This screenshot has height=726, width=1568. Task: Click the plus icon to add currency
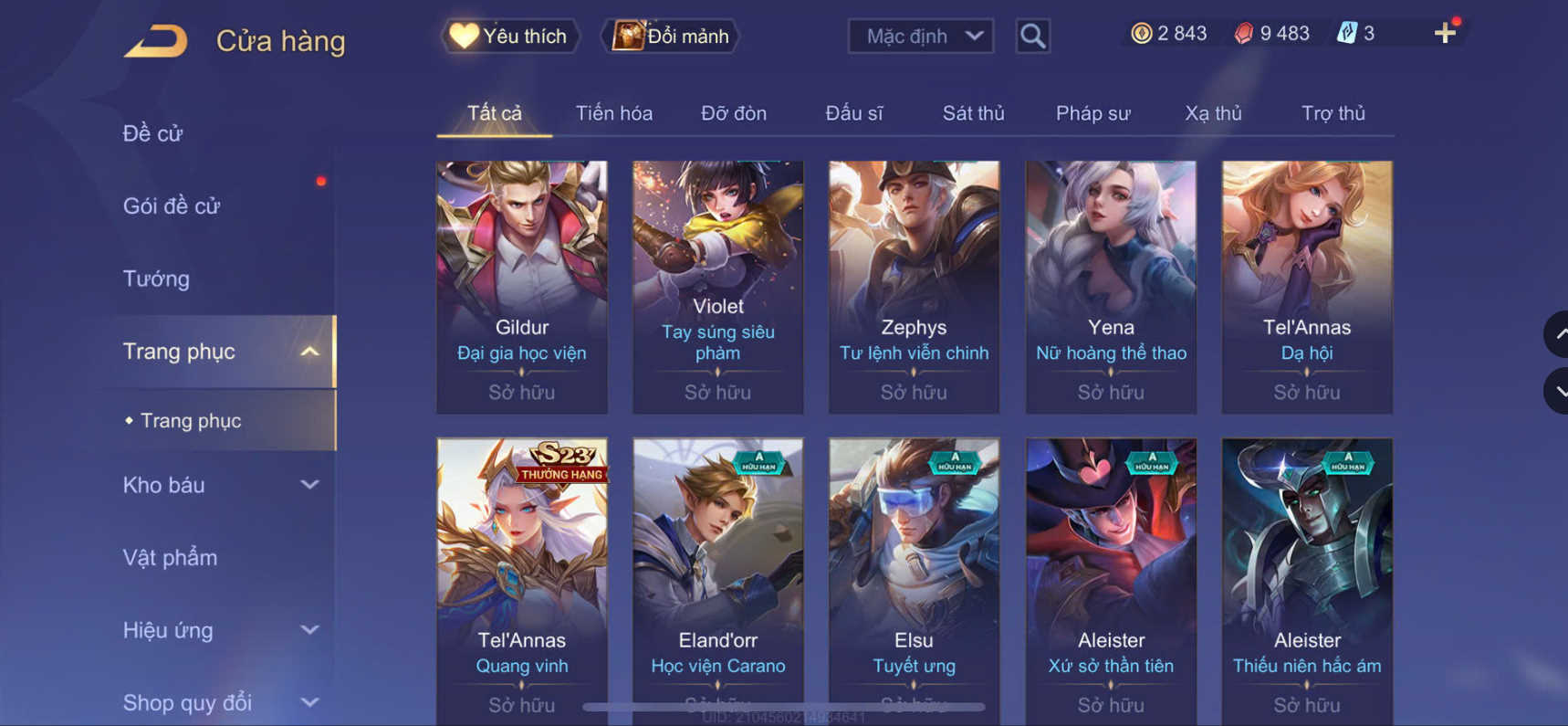tap(1445, 34)
